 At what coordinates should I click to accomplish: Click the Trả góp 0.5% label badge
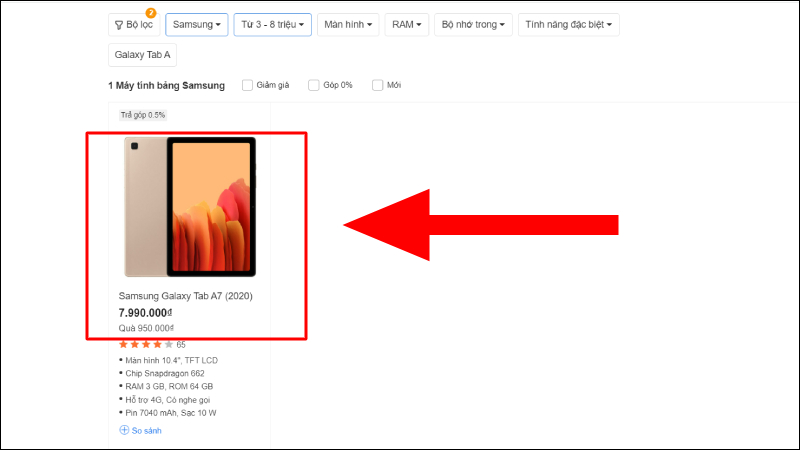pyautogui.click(x=143, y=115)
